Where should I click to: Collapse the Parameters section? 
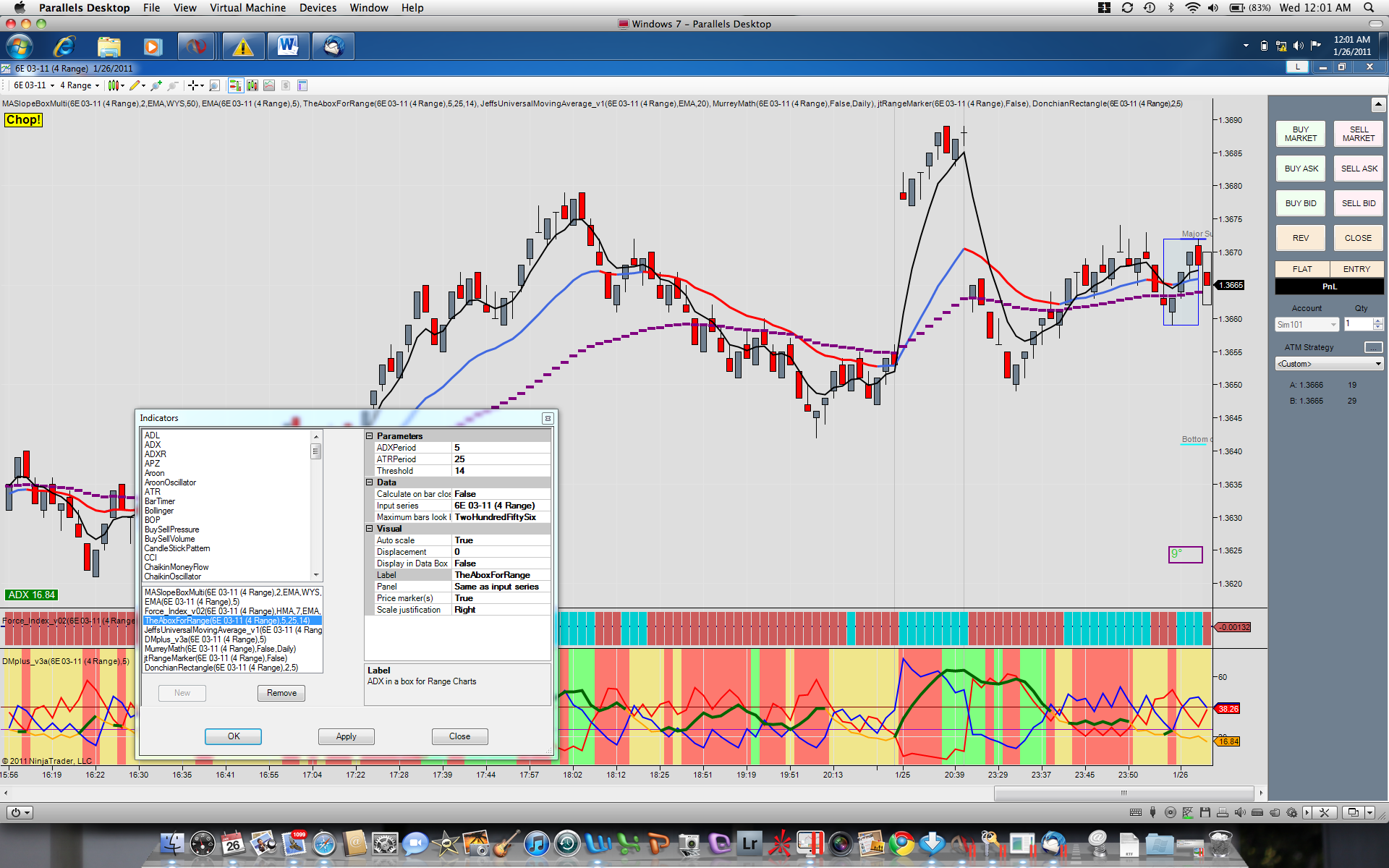click(369, 436)
